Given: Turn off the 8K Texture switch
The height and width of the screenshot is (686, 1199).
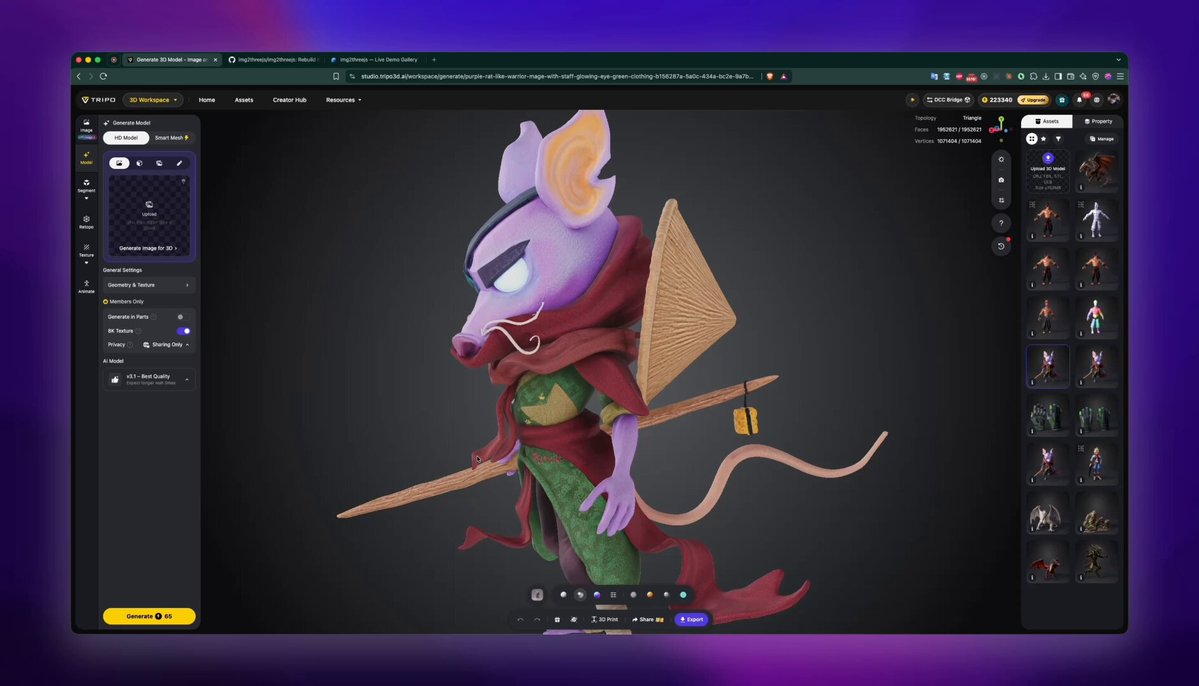Looking at the screenshot, I should (184, 331).
